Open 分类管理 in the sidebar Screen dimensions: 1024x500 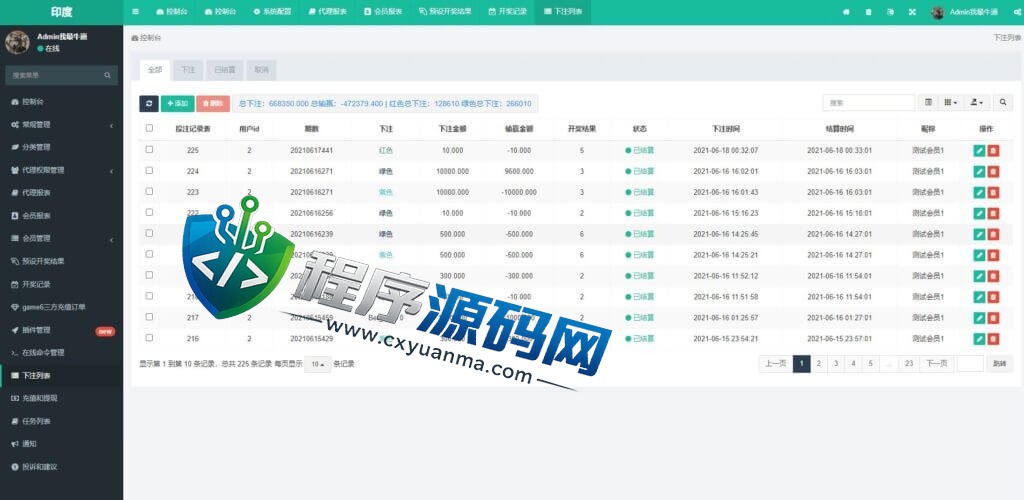tap(61, 147)
